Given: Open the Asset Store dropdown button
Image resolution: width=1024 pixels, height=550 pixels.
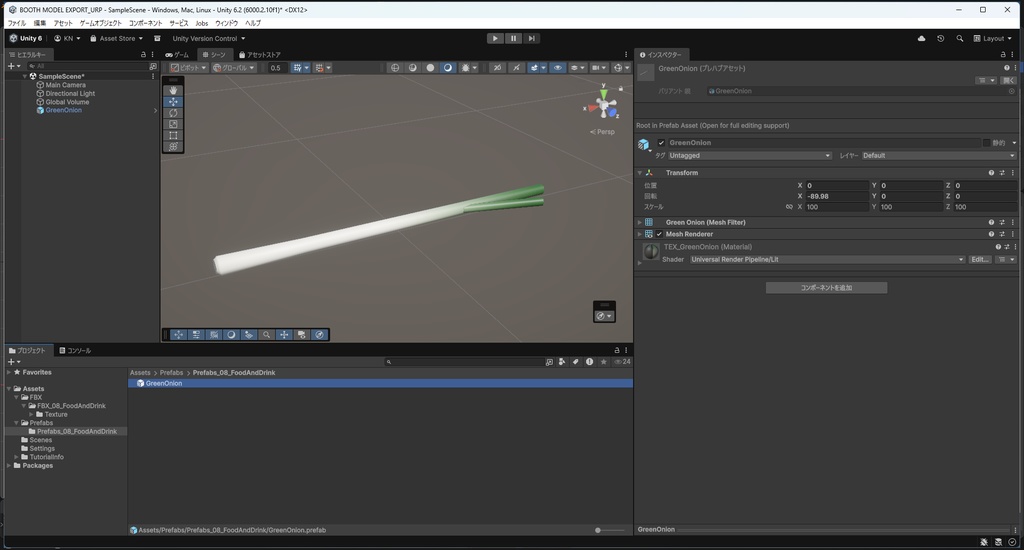Looking at the screenshot, I should 116,39.
